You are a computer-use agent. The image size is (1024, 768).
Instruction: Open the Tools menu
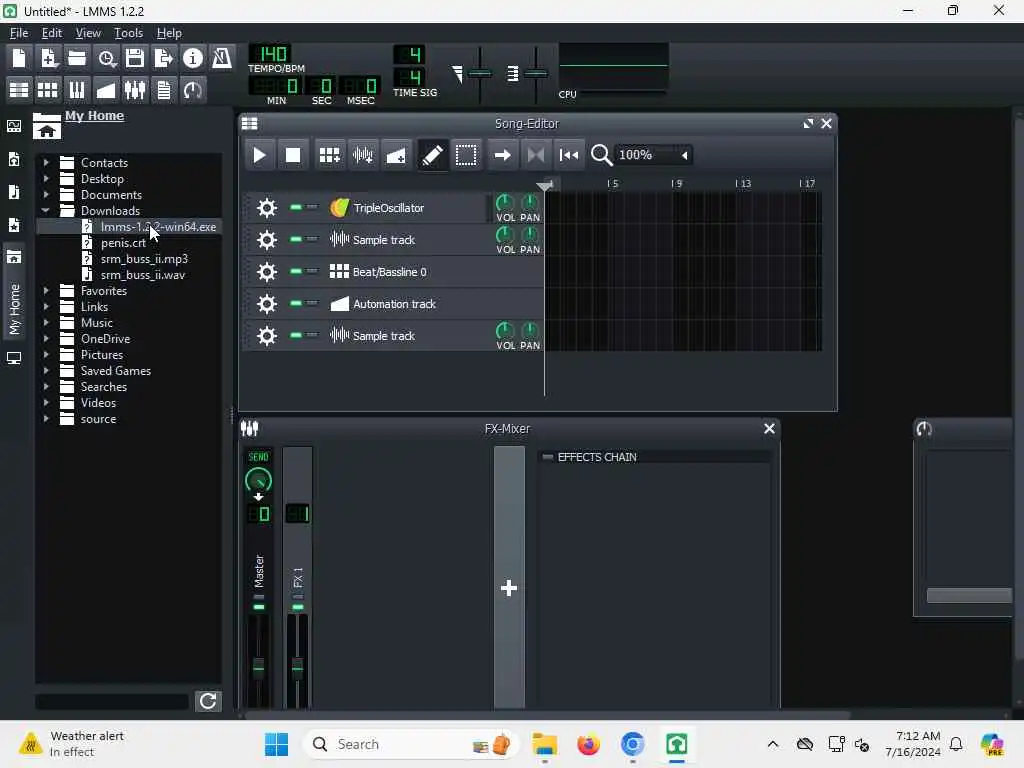click(x=128, y=33)
